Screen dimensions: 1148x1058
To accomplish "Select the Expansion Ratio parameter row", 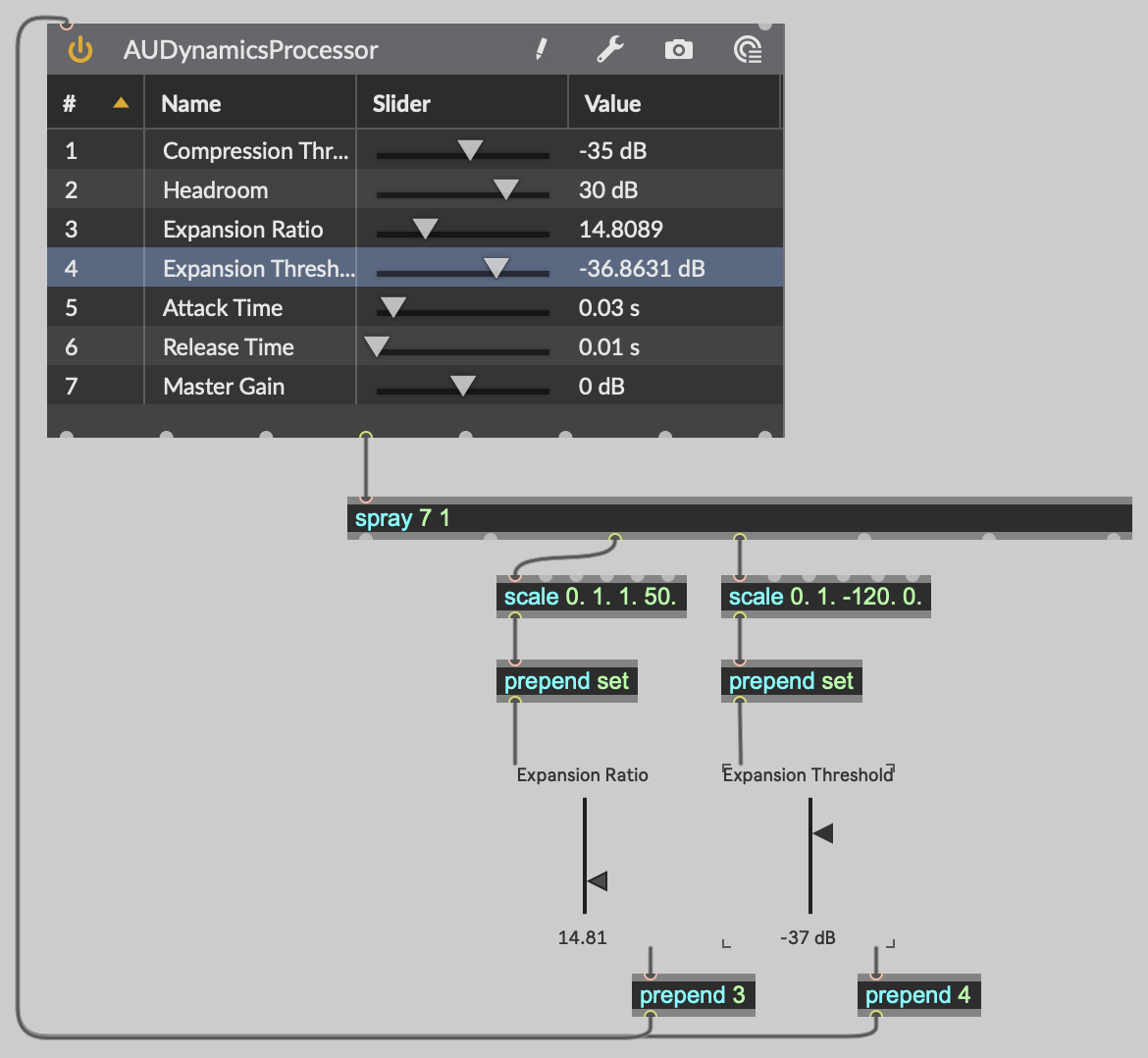I will point(242,230).
